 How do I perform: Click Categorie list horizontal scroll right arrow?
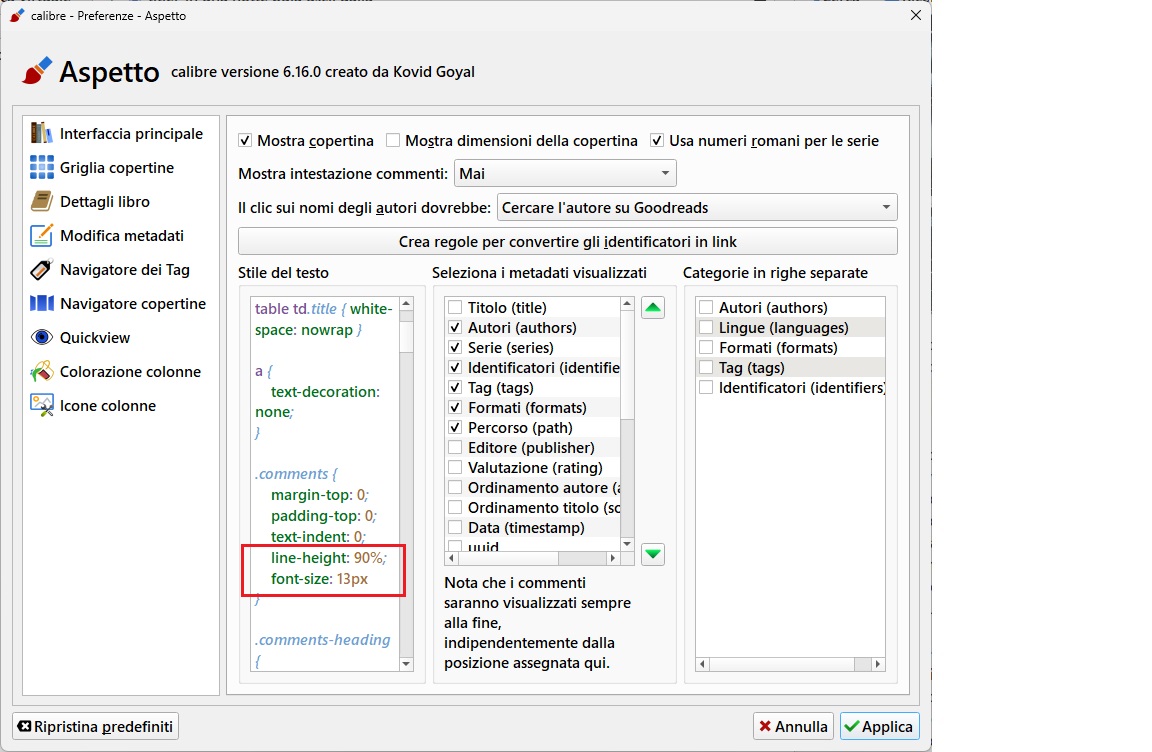point(877,664)
